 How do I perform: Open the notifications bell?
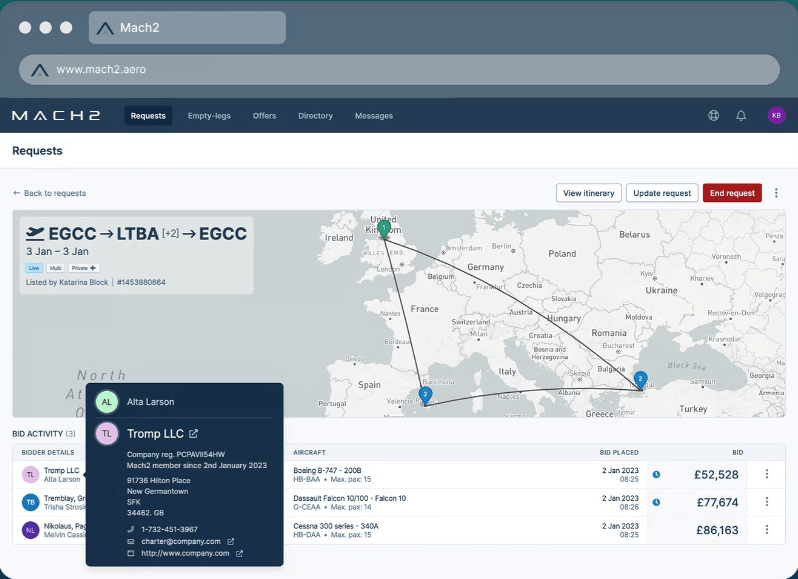pos(741,116)
